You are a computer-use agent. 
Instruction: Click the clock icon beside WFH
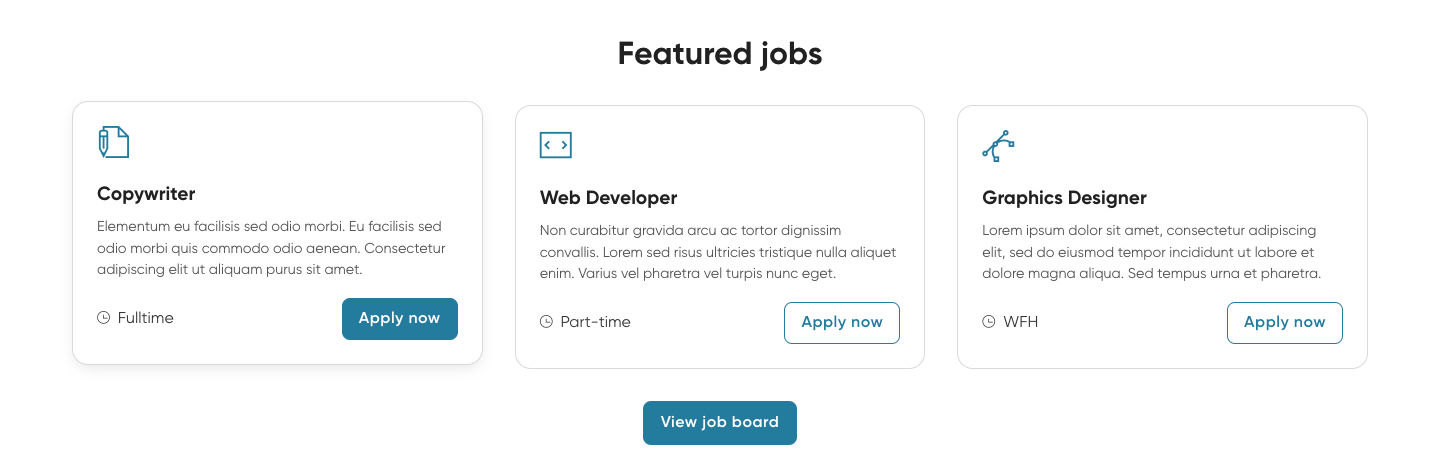pyautogui.click(x=989, y=322)
